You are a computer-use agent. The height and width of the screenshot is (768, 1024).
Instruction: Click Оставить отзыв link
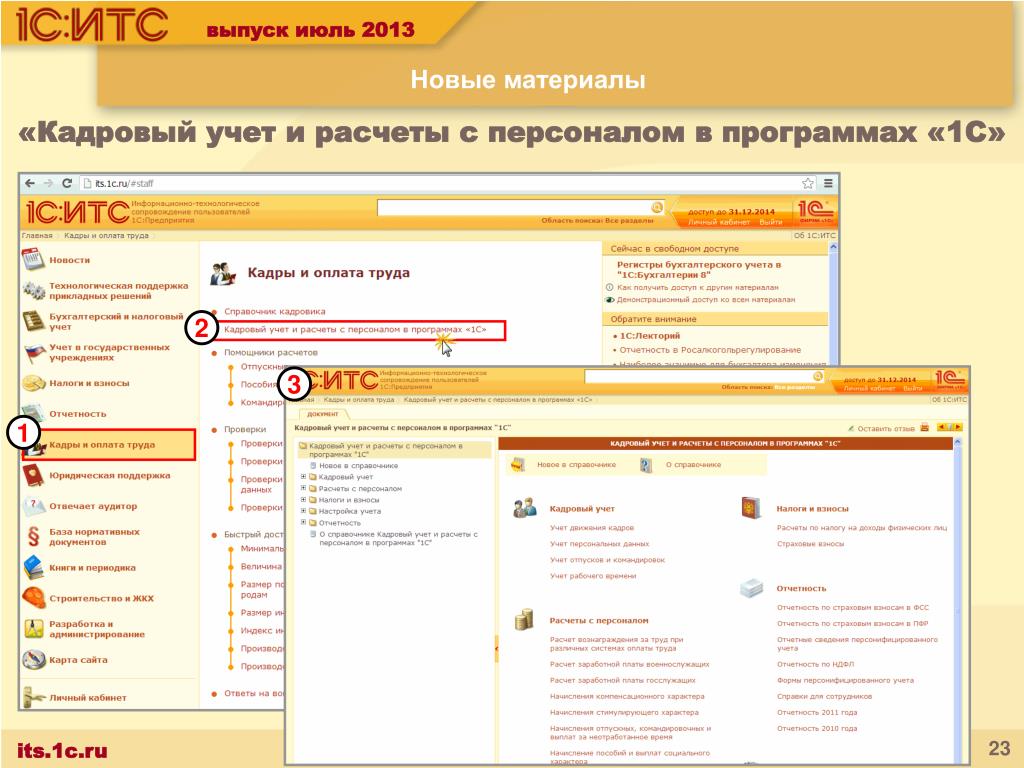point(886,428)
